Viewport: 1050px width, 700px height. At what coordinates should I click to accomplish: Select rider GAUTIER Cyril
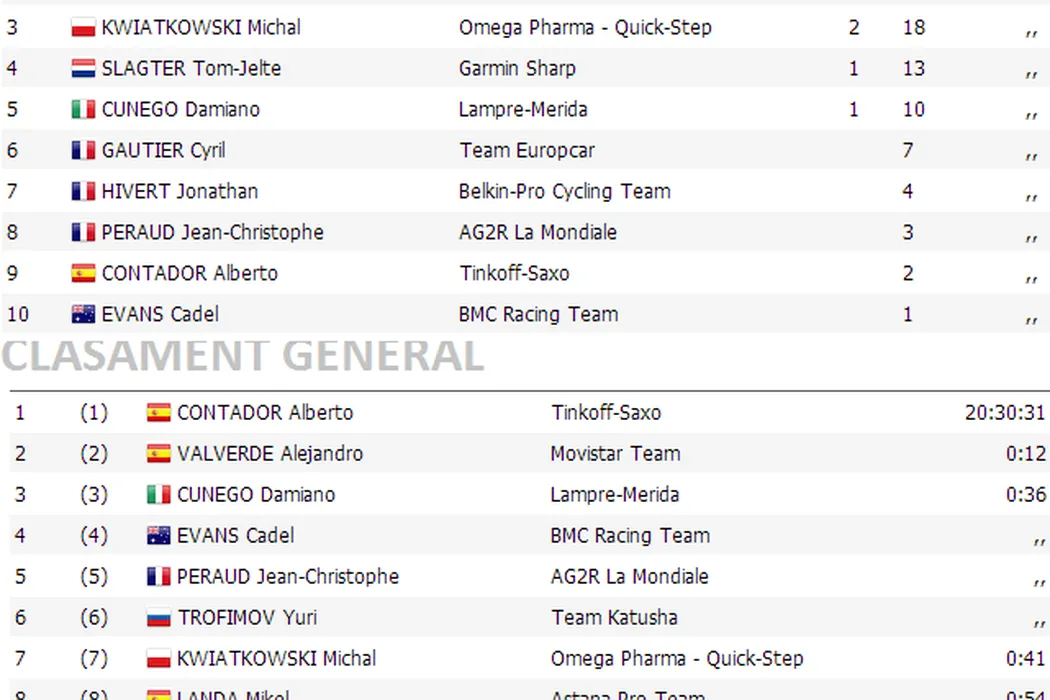pyautogui.click(x=163, y=151)
